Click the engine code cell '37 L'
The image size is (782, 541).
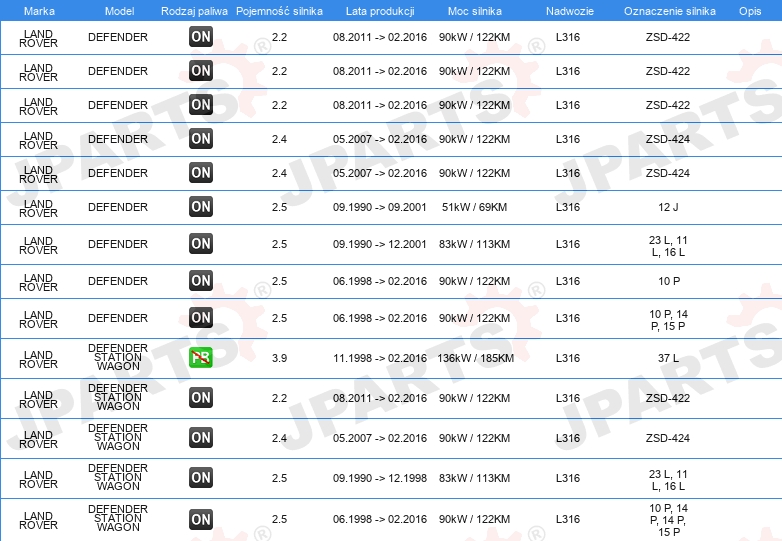pyautogui.click(x=668, y=358)
